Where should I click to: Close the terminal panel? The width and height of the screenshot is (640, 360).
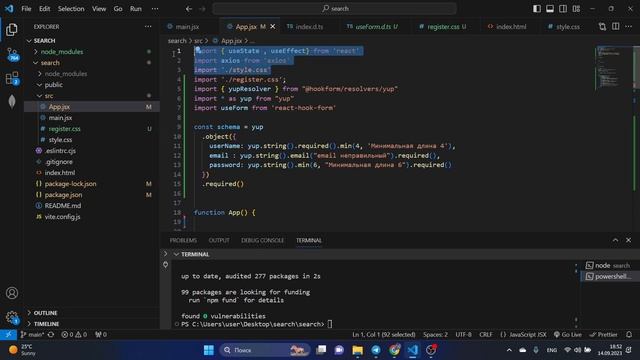click(629, 240)
